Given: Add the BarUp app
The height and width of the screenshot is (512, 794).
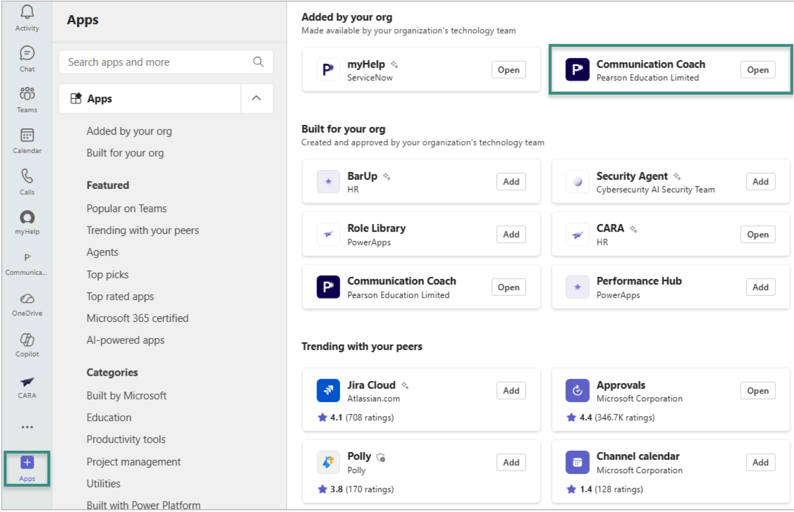Looking at the screenshot, I should pyautogui.click(x=511, y=181).
